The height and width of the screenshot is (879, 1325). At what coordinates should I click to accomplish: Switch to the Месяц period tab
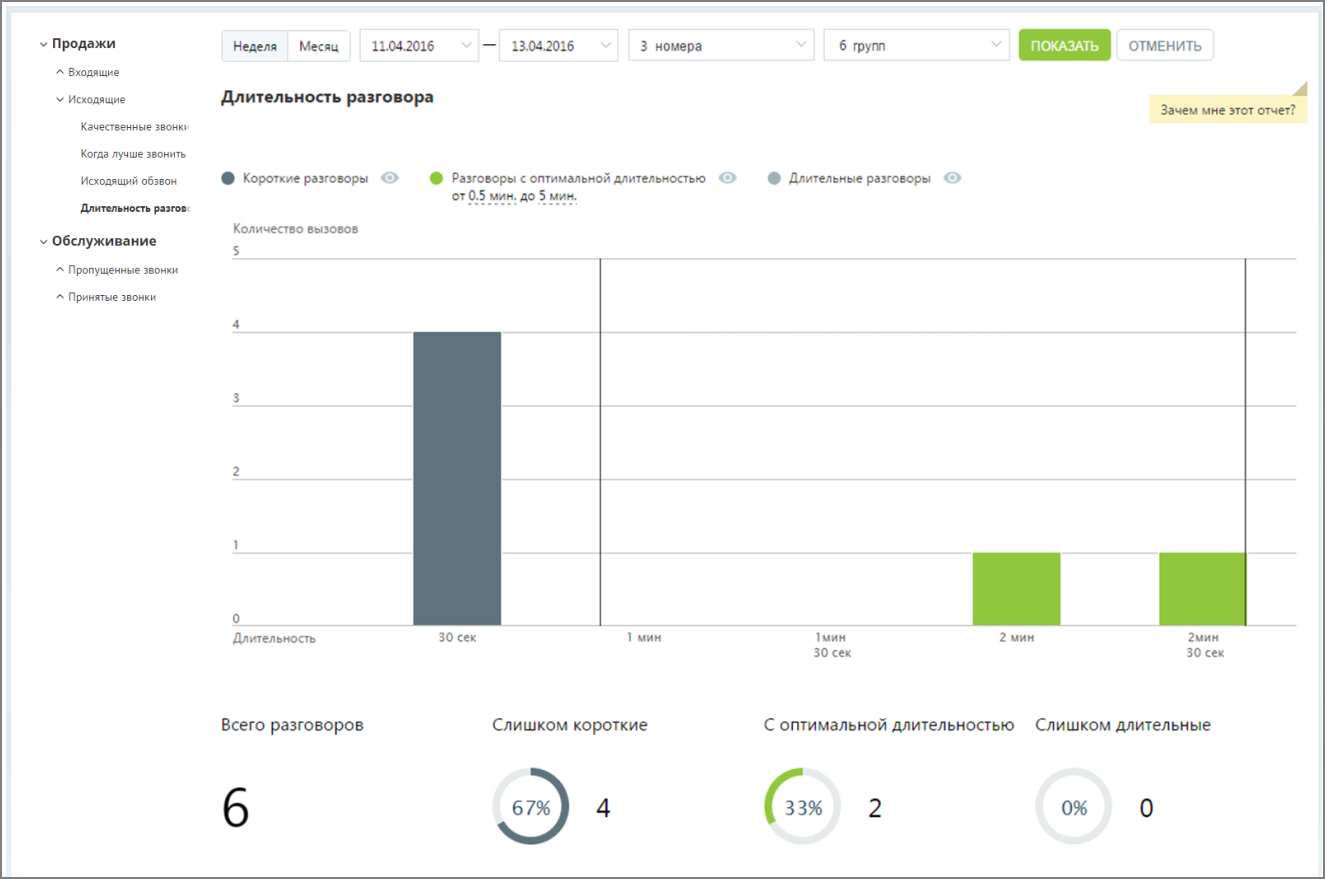[319, 46]
